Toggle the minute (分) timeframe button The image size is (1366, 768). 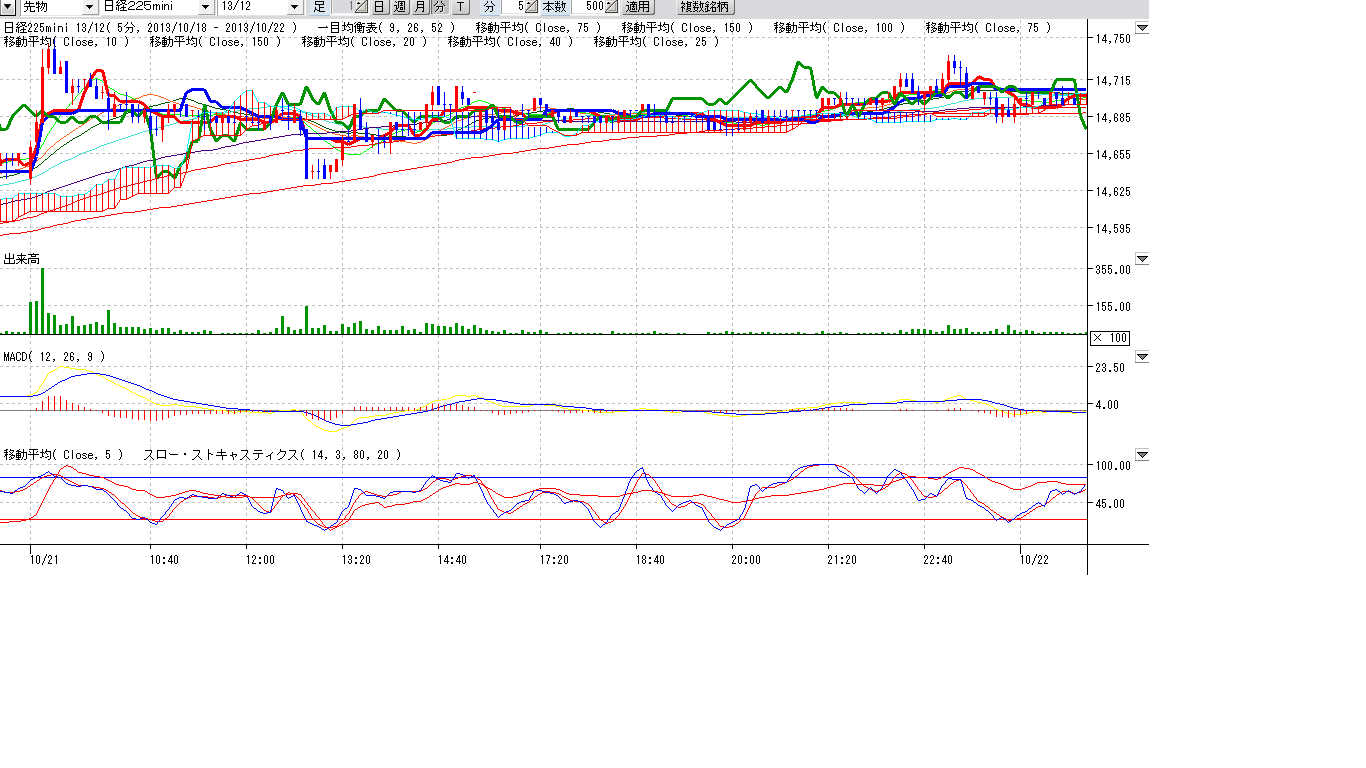[439, 7]
